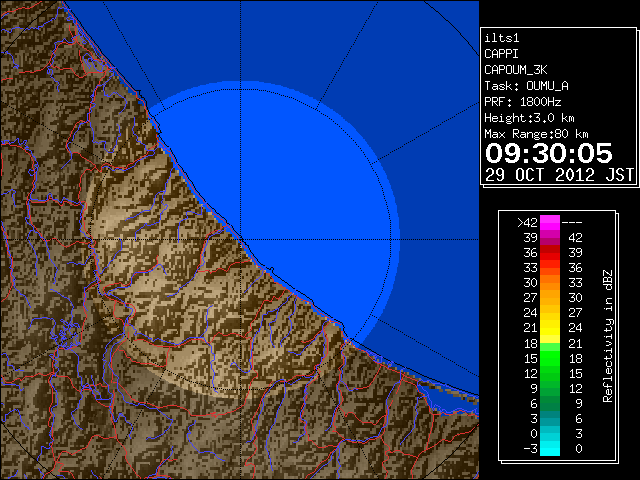Click the 'Reflectivity in dBZ' legend title
The width and height of the screenshot is (640, 480).
608,336
